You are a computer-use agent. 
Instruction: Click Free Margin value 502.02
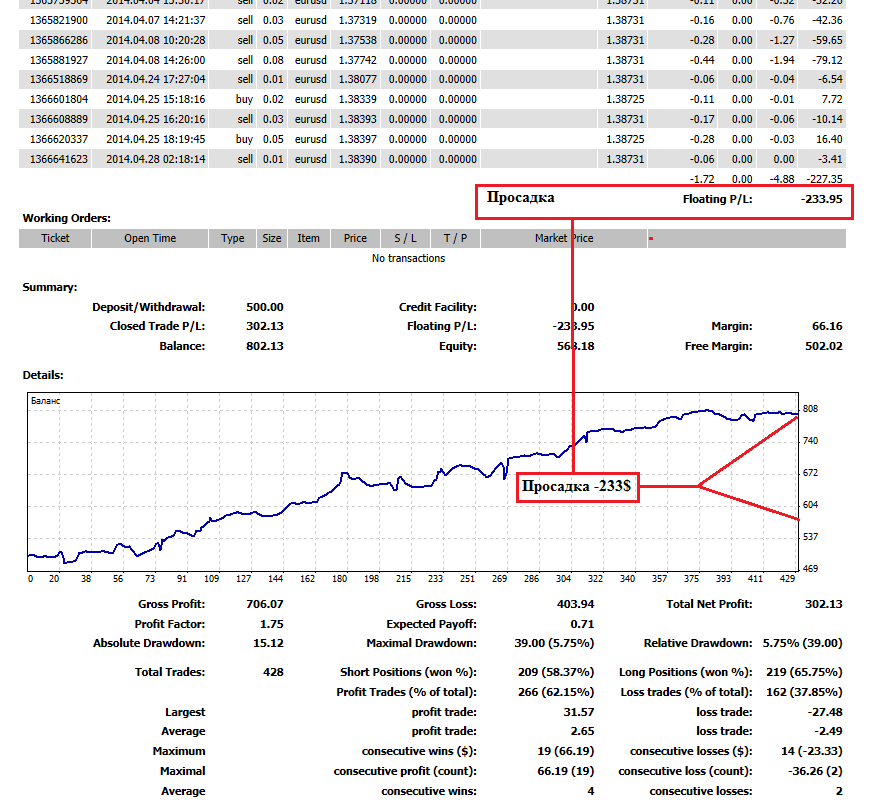point(824,346)
